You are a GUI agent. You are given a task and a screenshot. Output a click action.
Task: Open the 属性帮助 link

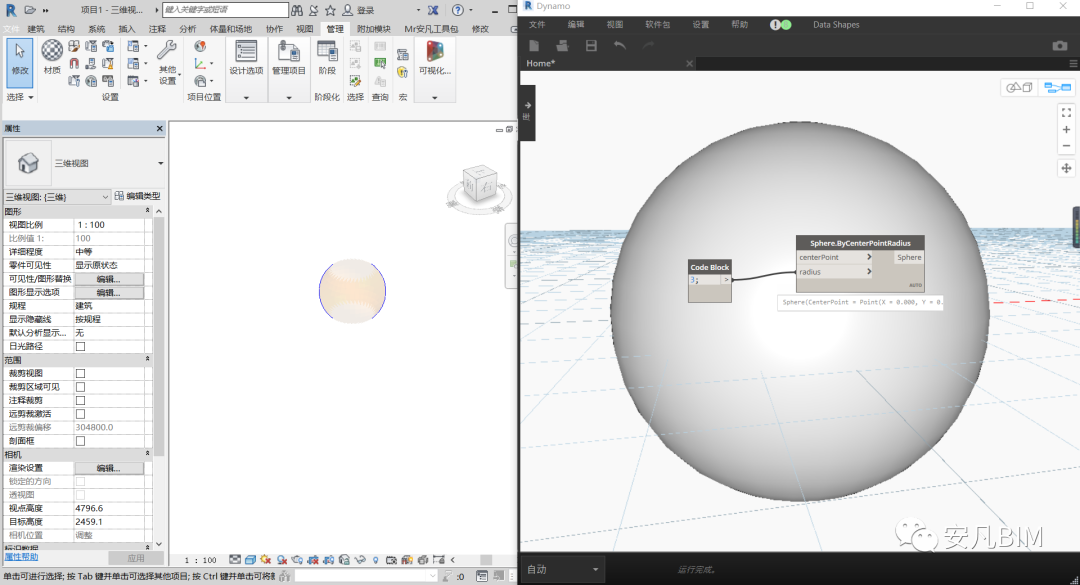point(21,557)
